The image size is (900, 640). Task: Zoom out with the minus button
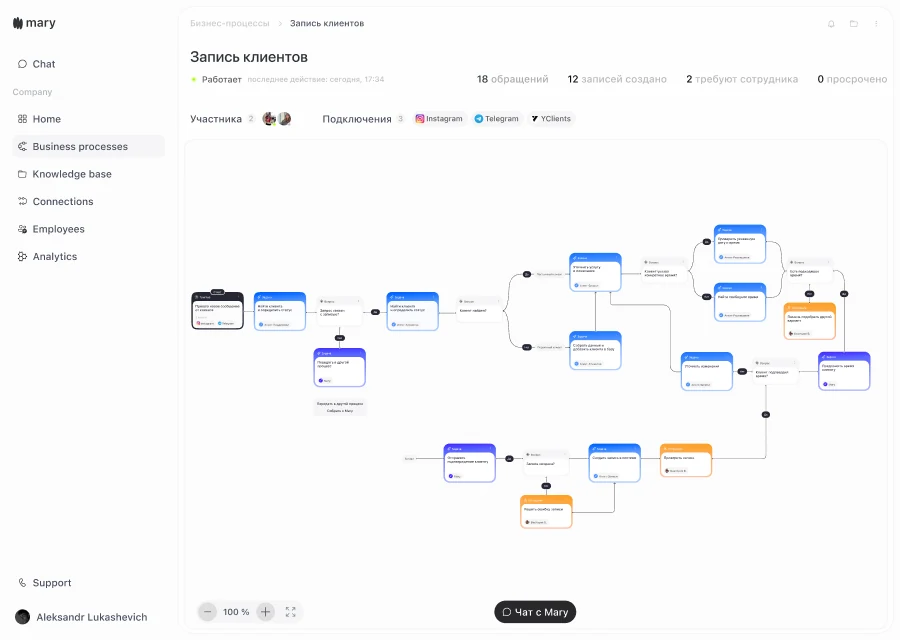pos(208,612)
